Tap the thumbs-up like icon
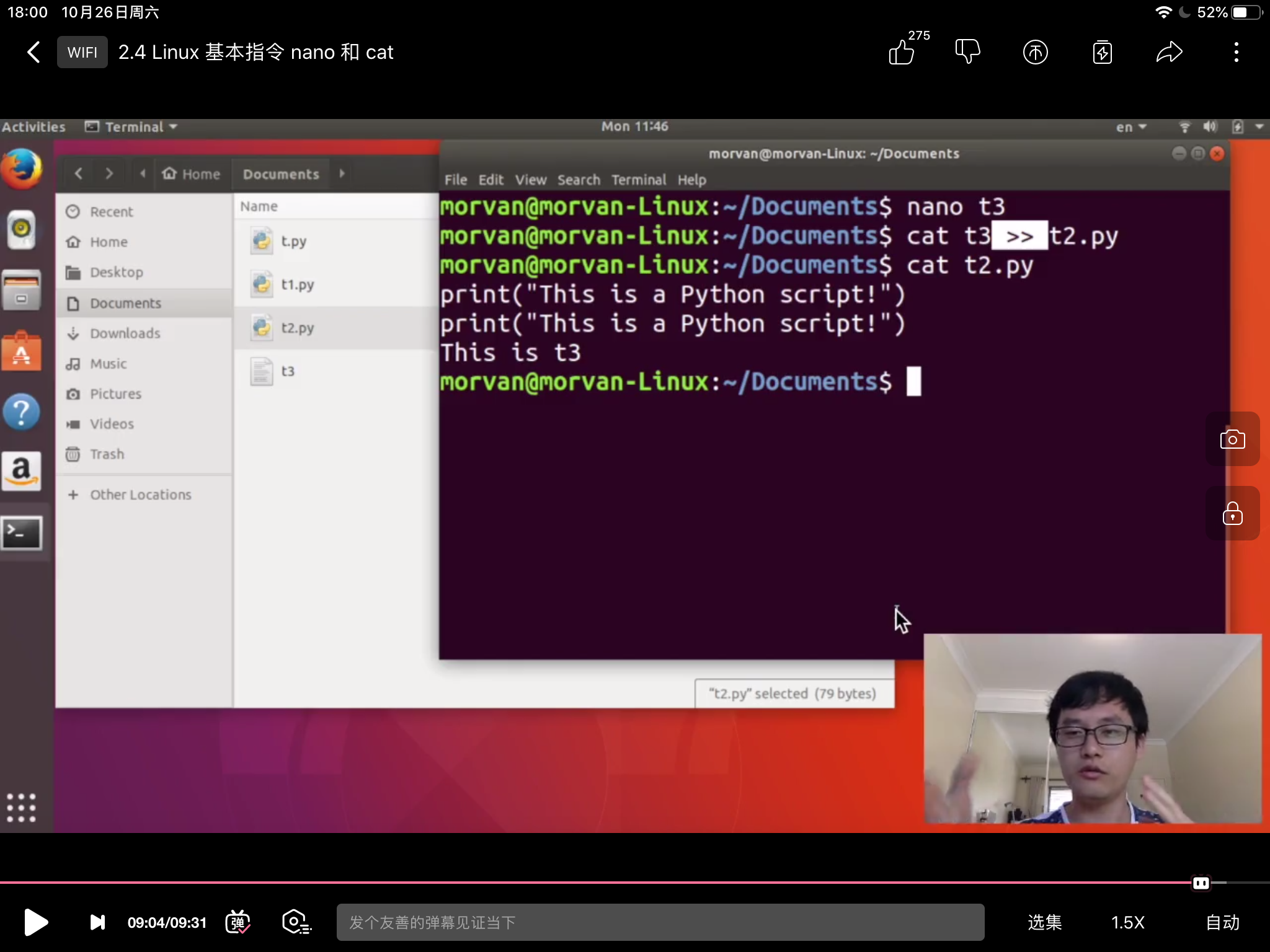The height and width of the screenshot is (952, 1270). [x=902, y=52]
